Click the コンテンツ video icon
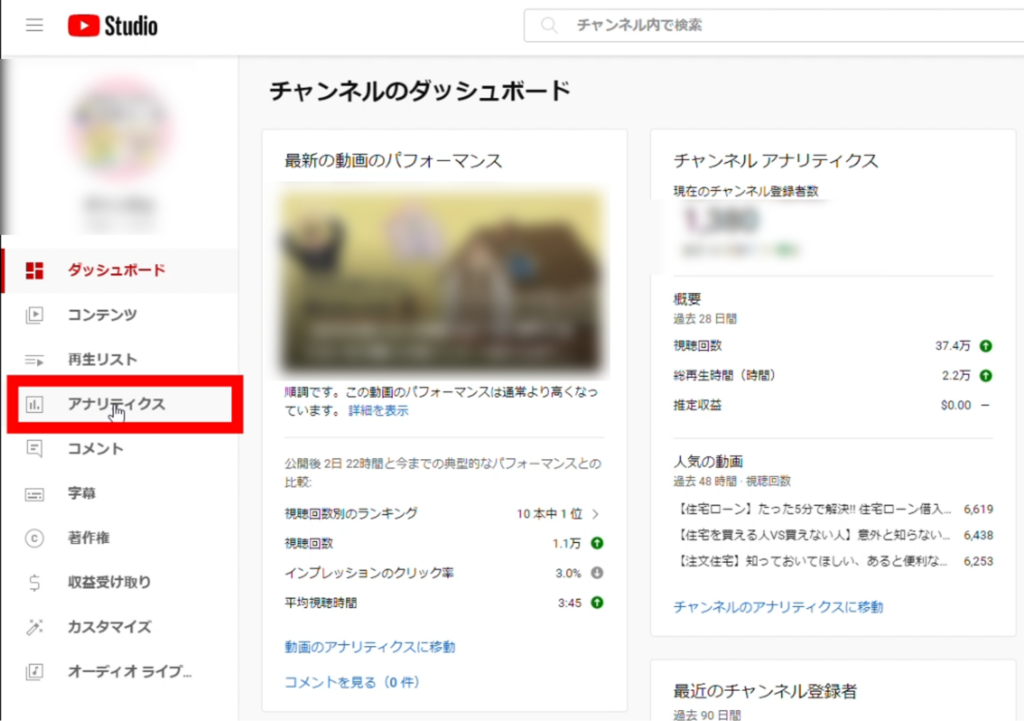 (x=35, y=315)
